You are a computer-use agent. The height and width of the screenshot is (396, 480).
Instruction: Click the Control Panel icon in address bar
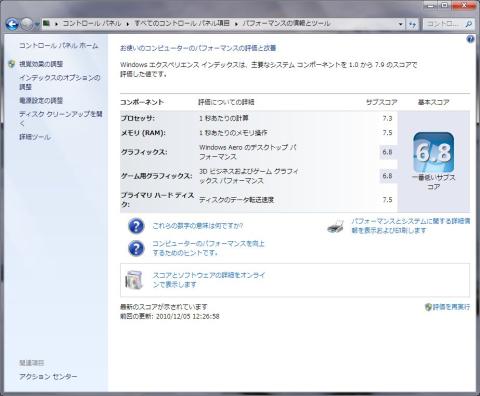(47, 23)
